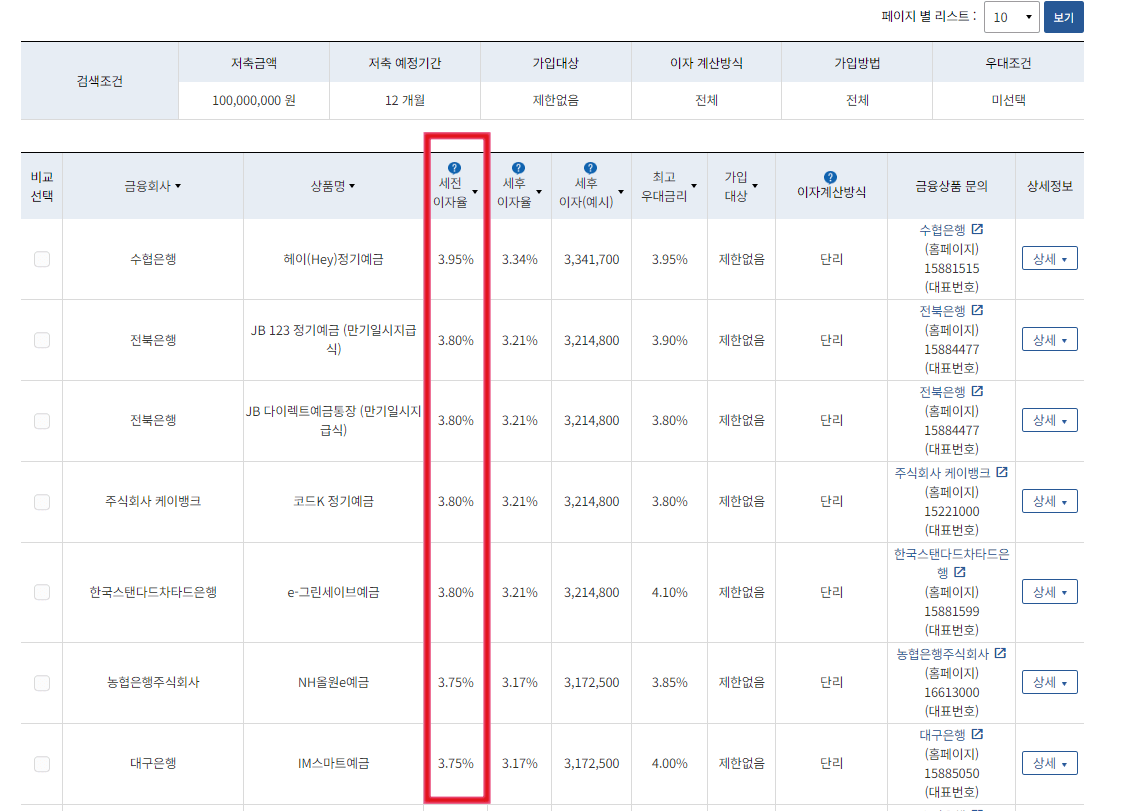
Task: Click 4.00% 최고 우대금리 for 대구은행
Action: [670, 763]
